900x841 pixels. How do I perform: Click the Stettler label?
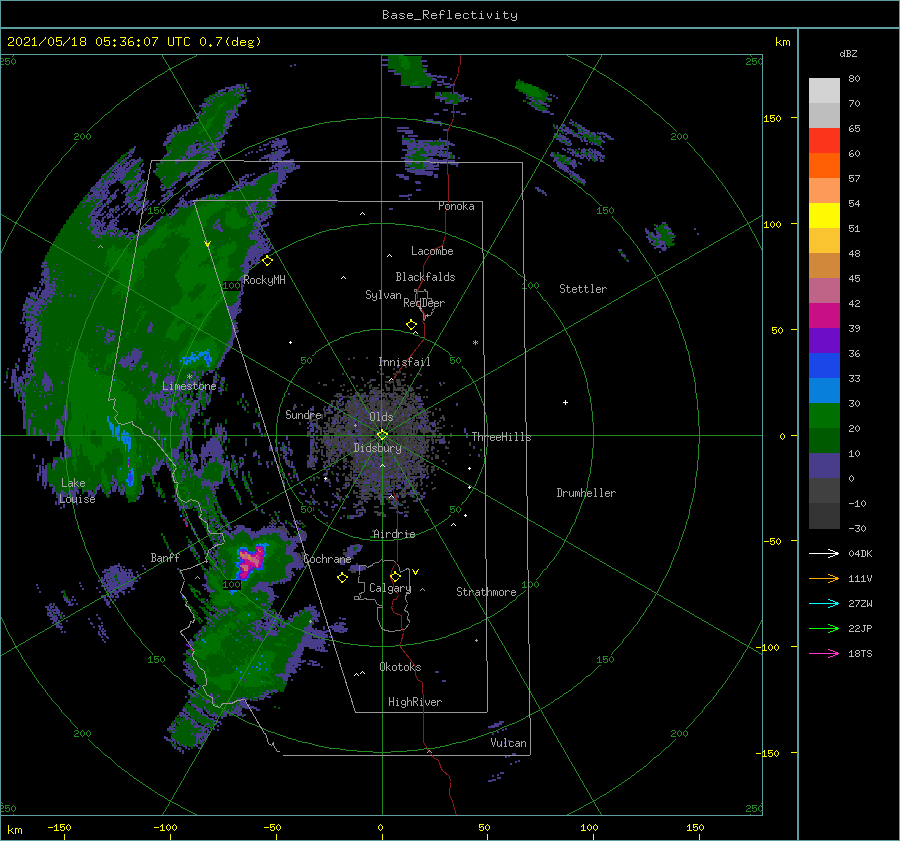click(x=583, y=289)
